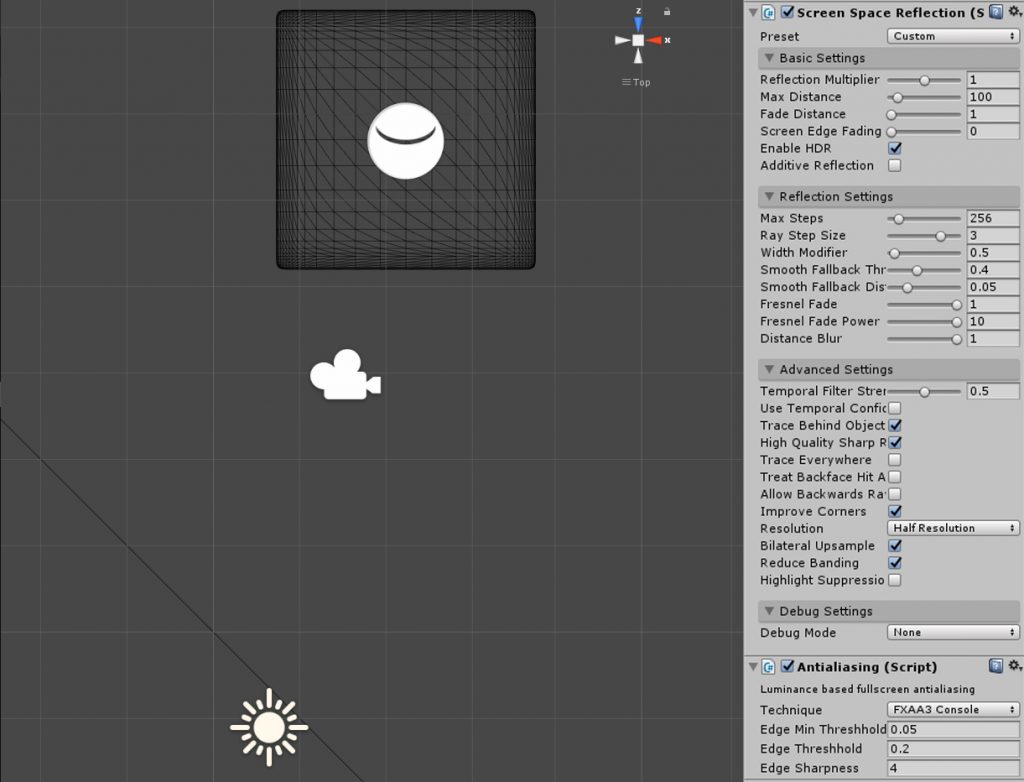Enable the Additive Reflection checkbox
The height and width of the screenshot is (782, 1024).
895,166
